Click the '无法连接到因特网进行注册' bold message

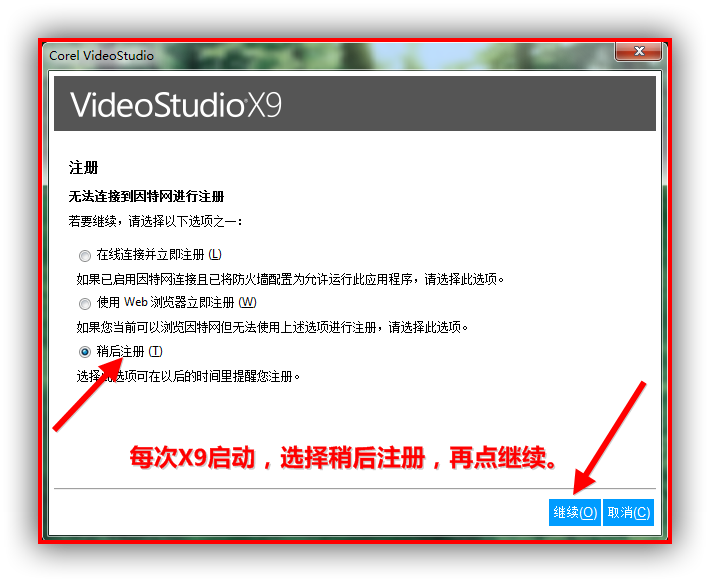pos(146,196)
